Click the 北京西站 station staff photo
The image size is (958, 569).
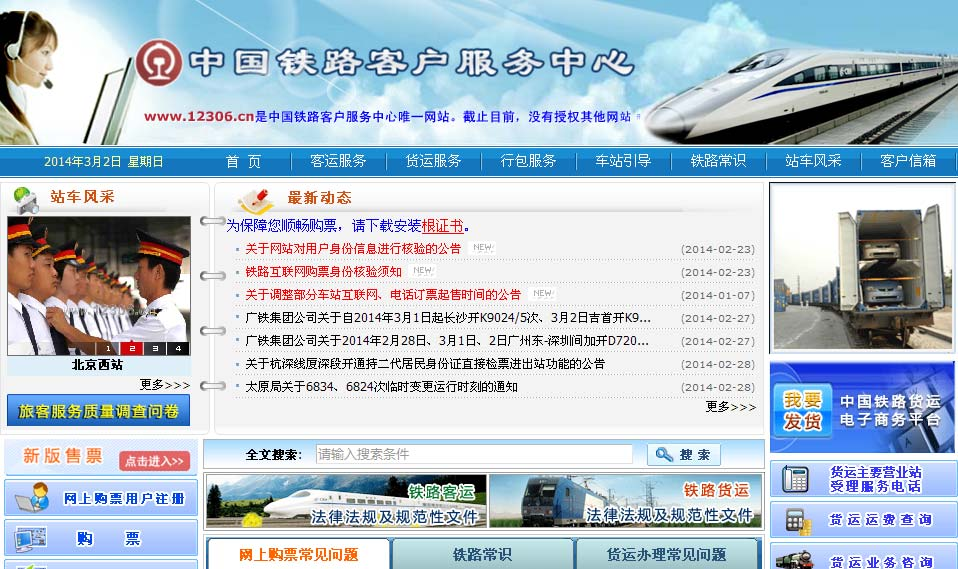(99, 285)
